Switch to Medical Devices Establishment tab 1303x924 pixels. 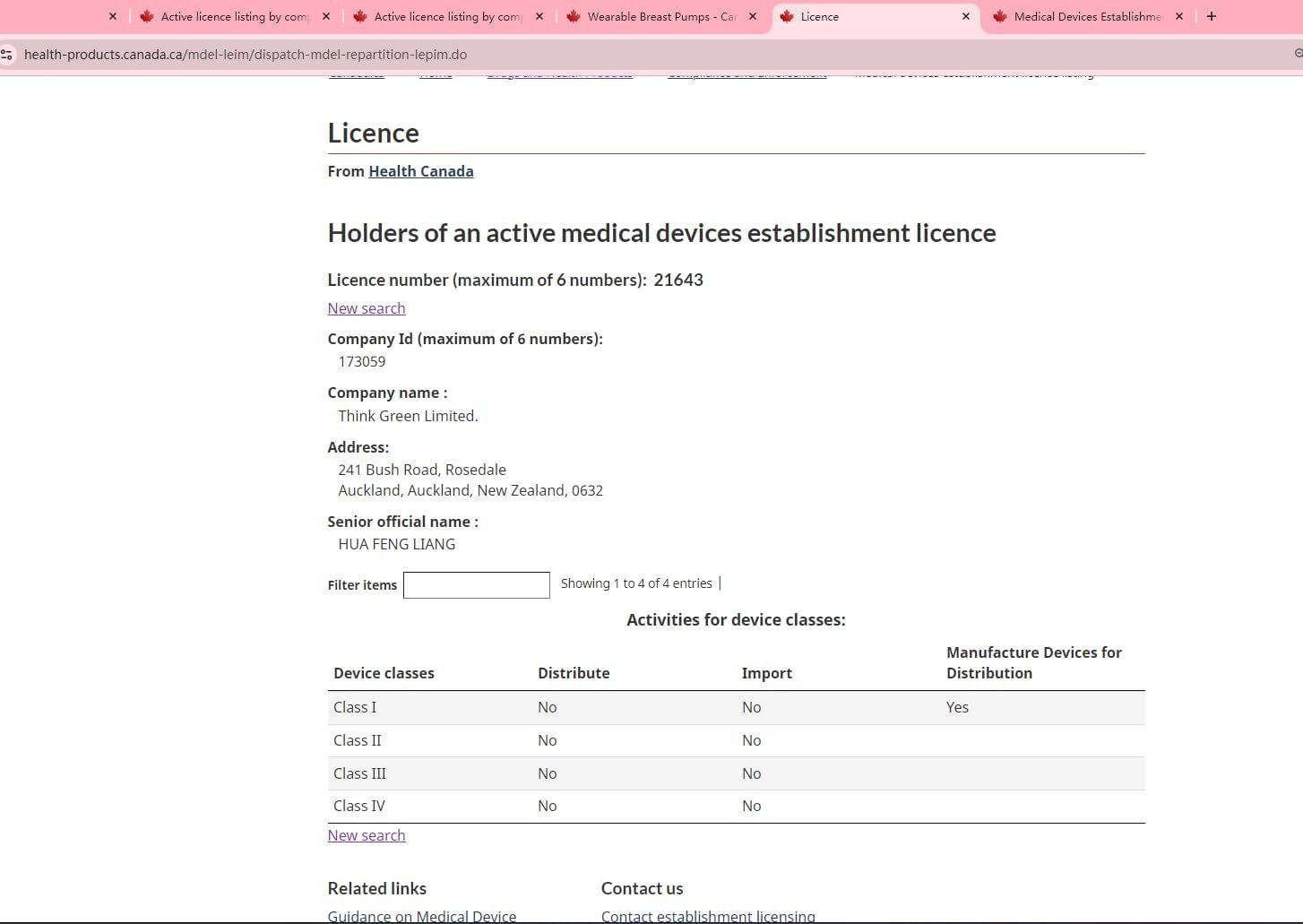click(1086, 16)
